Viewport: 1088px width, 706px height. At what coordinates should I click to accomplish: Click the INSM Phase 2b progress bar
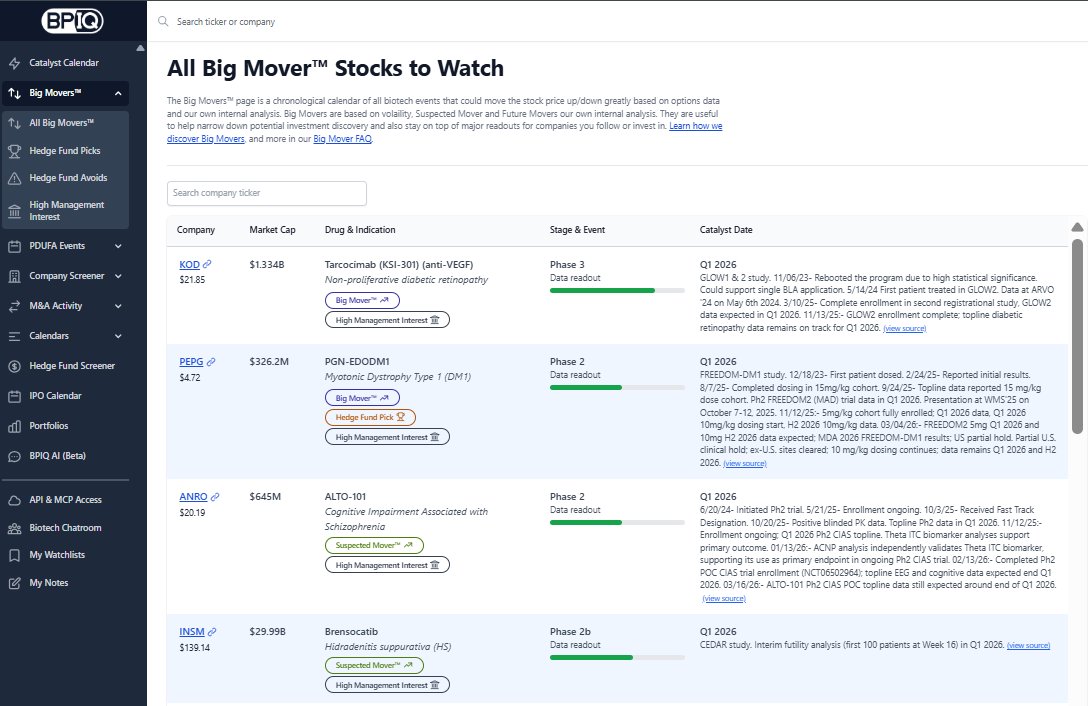[x=617, y=657]
